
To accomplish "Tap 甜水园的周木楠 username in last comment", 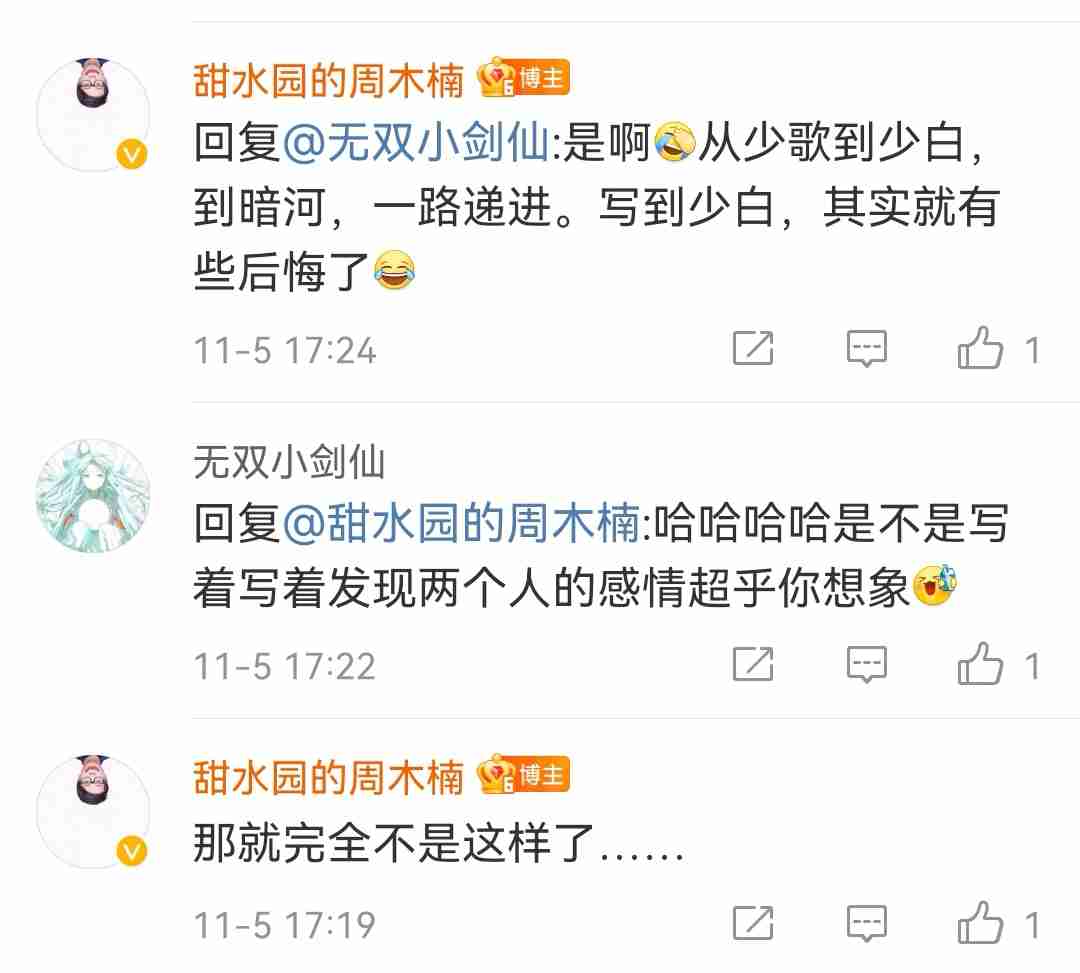I will 329,777.
